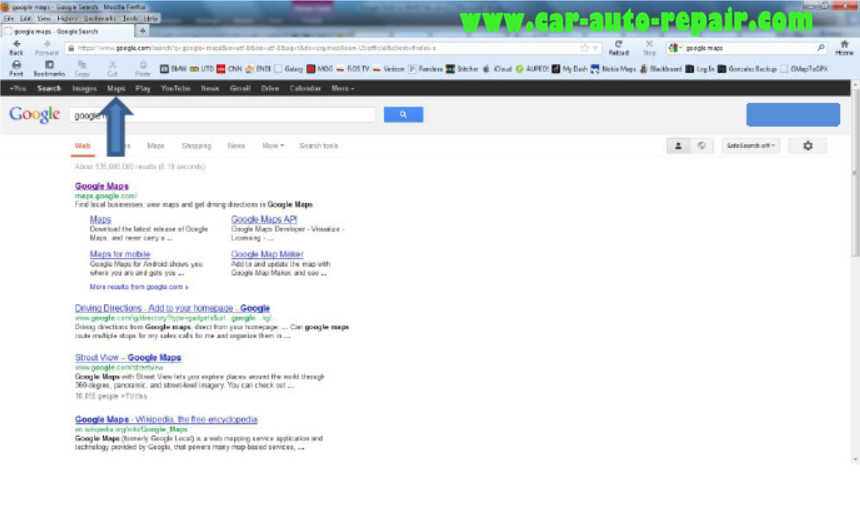Click Maps in the black Google bar
This screenshot has width=860, height=509.
click(116, 88)
